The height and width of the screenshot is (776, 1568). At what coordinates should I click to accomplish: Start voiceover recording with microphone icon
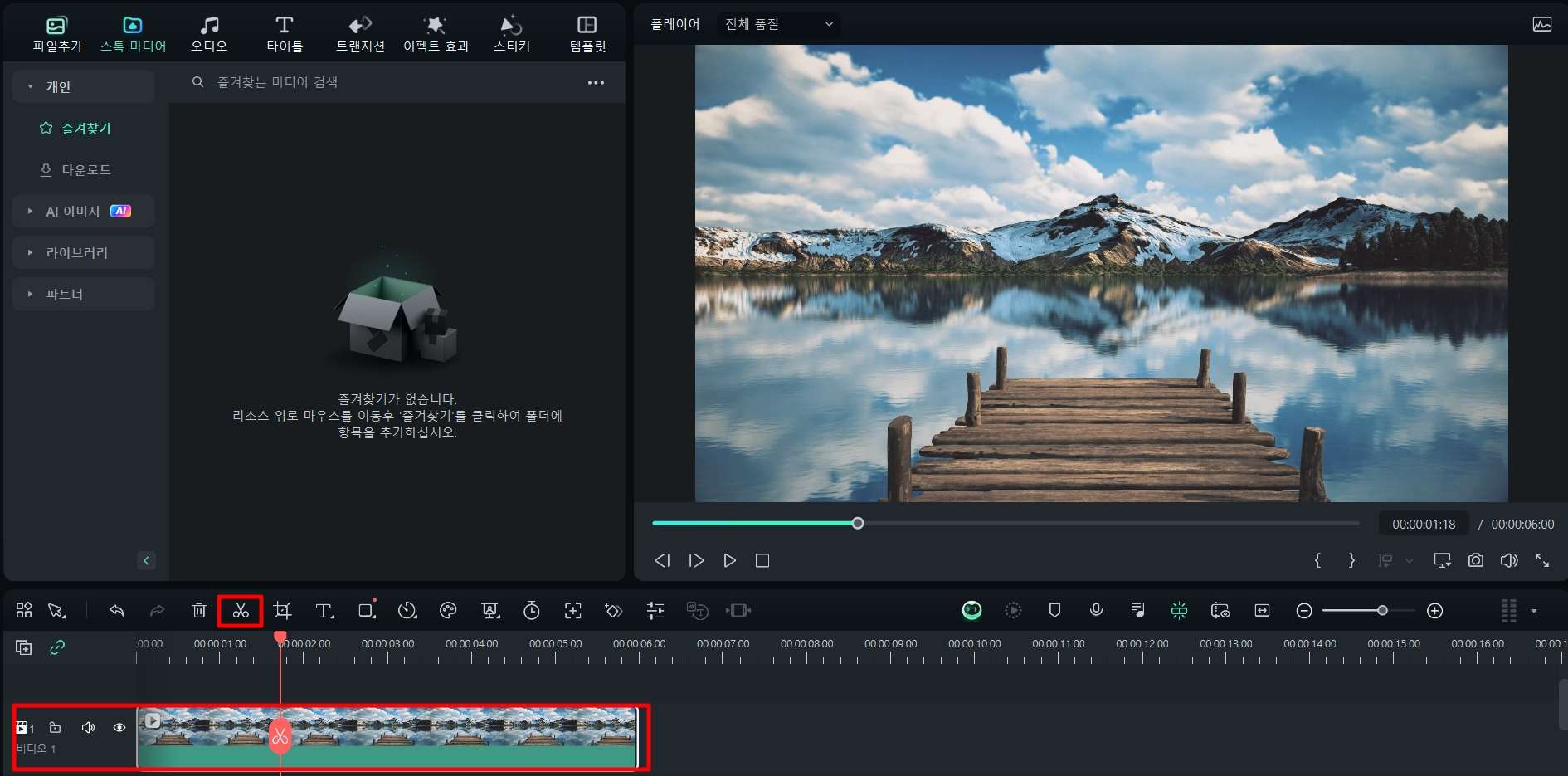click(x=1096, y=611)
